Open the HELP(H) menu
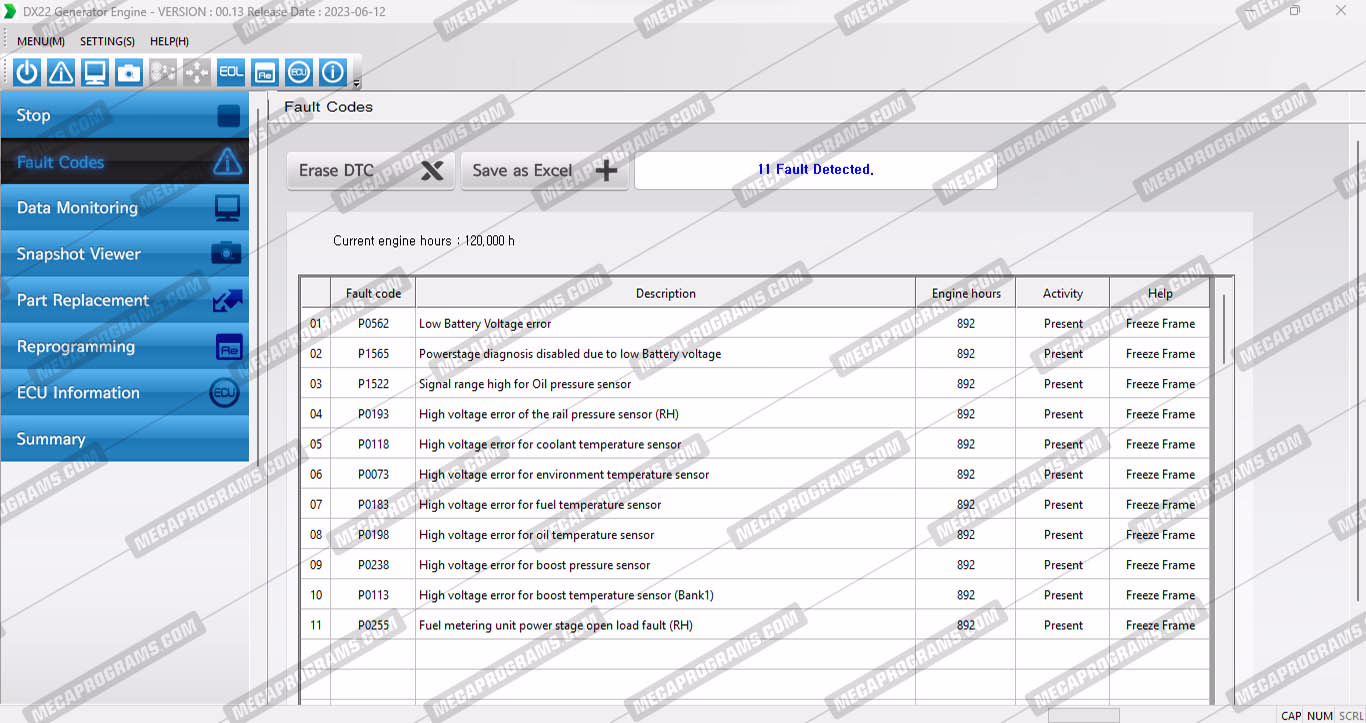This screenshot has width=1366, height=723. click(x=169, y=41)
